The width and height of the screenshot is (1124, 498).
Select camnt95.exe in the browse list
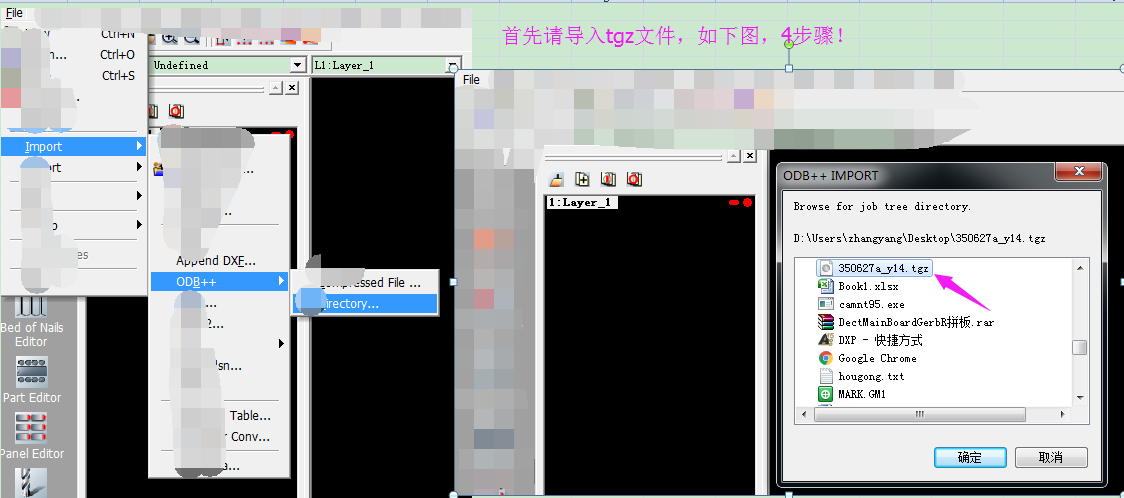click(862, 304)
